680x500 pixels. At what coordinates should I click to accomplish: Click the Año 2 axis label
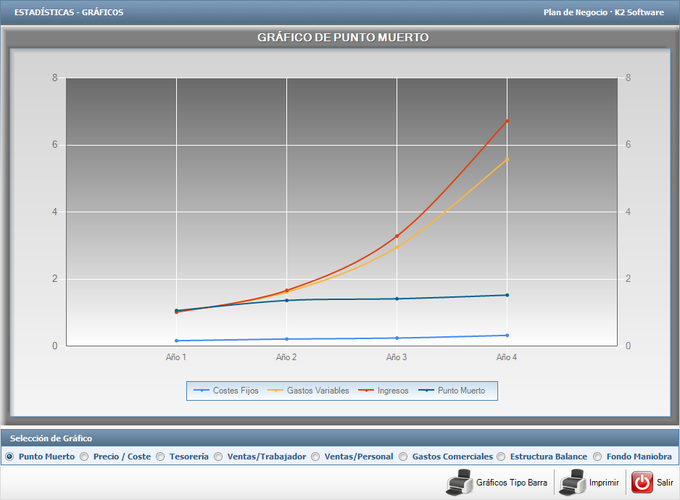coord(286,357)
